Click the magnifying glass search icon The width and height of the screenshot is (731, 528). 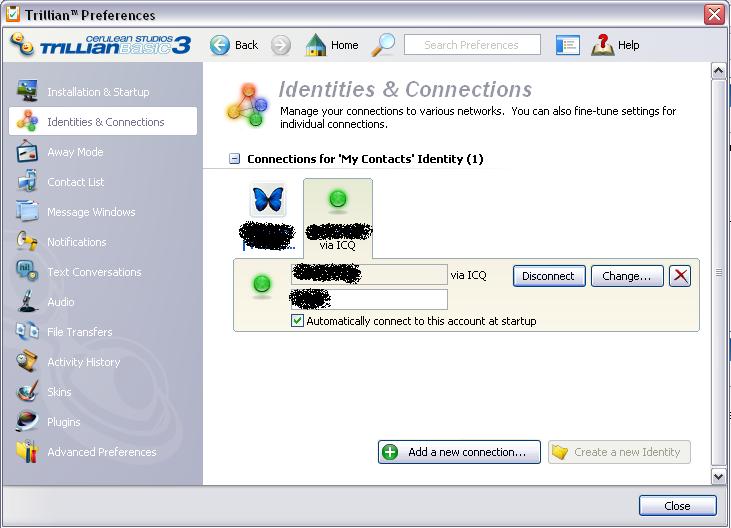[383, 45]
